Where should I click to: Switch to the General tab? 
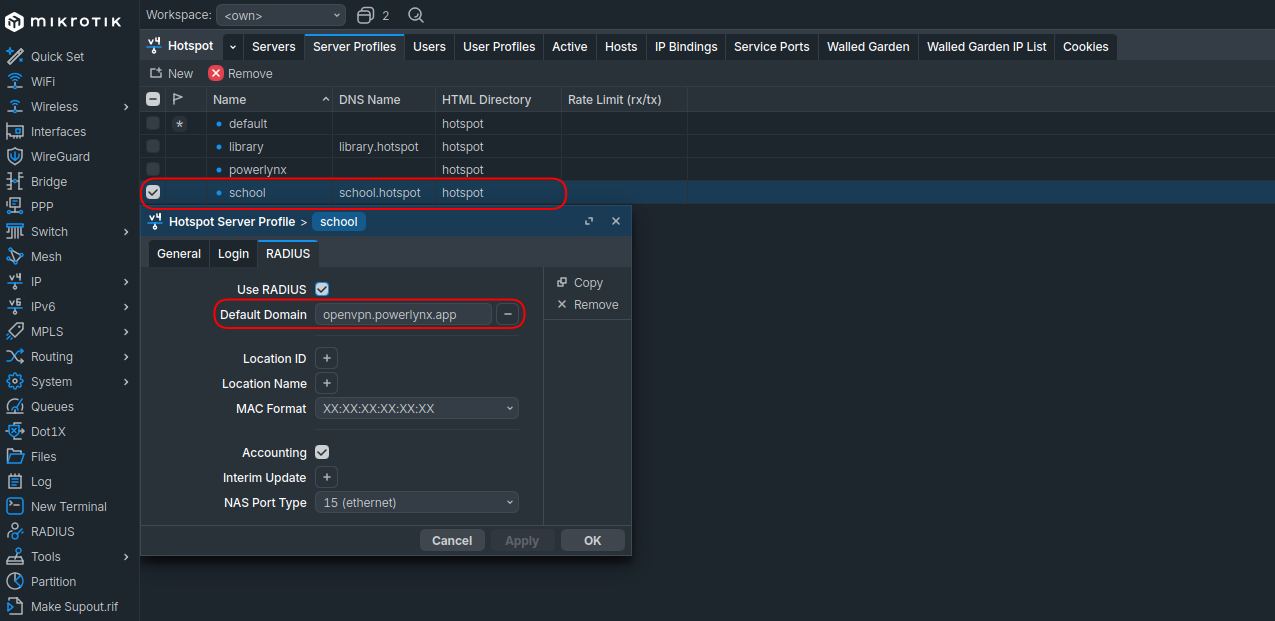[x=179, y=254]
